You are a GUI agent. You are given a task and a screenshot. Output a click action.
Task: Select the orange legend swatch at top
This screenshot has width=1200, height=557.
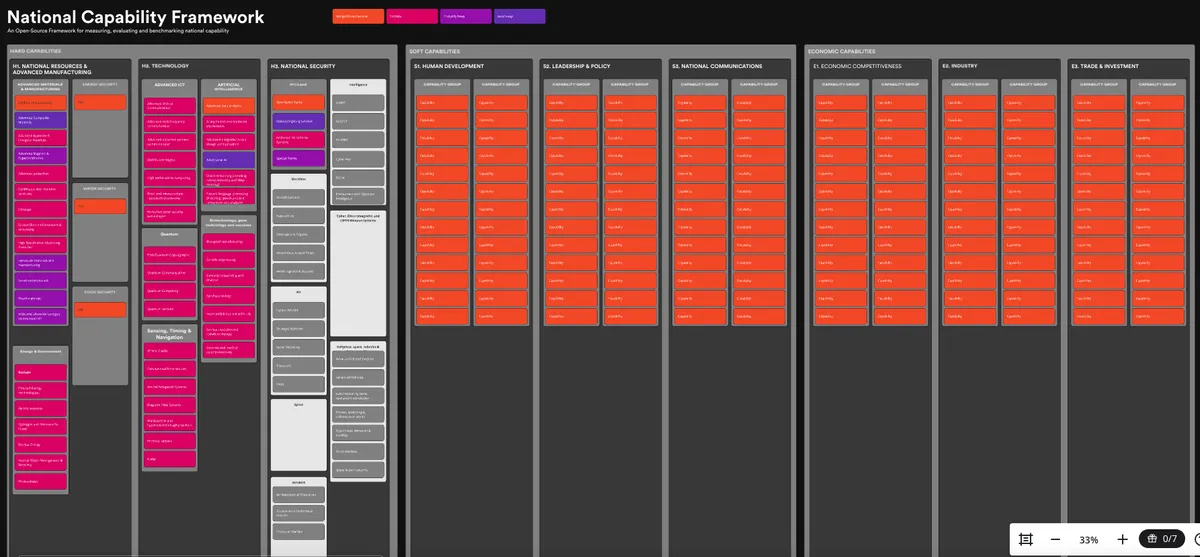point(357,16)
